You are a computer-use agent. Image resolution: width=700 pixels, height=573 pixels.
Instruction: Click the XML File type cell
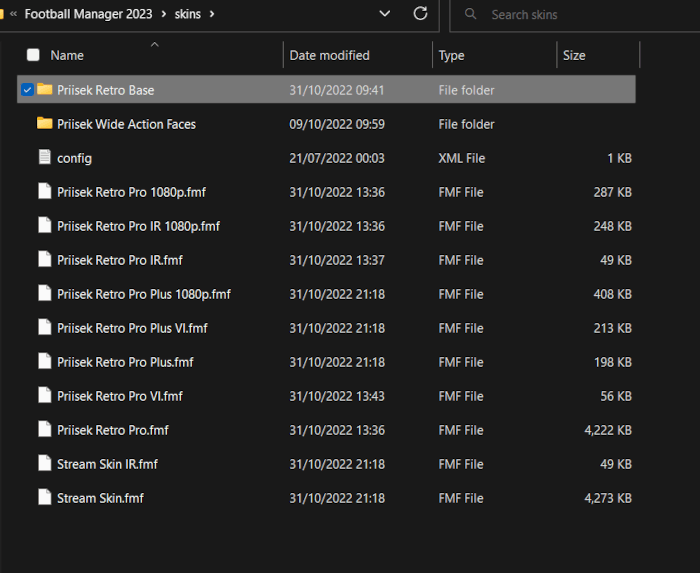tap(462, 158)
